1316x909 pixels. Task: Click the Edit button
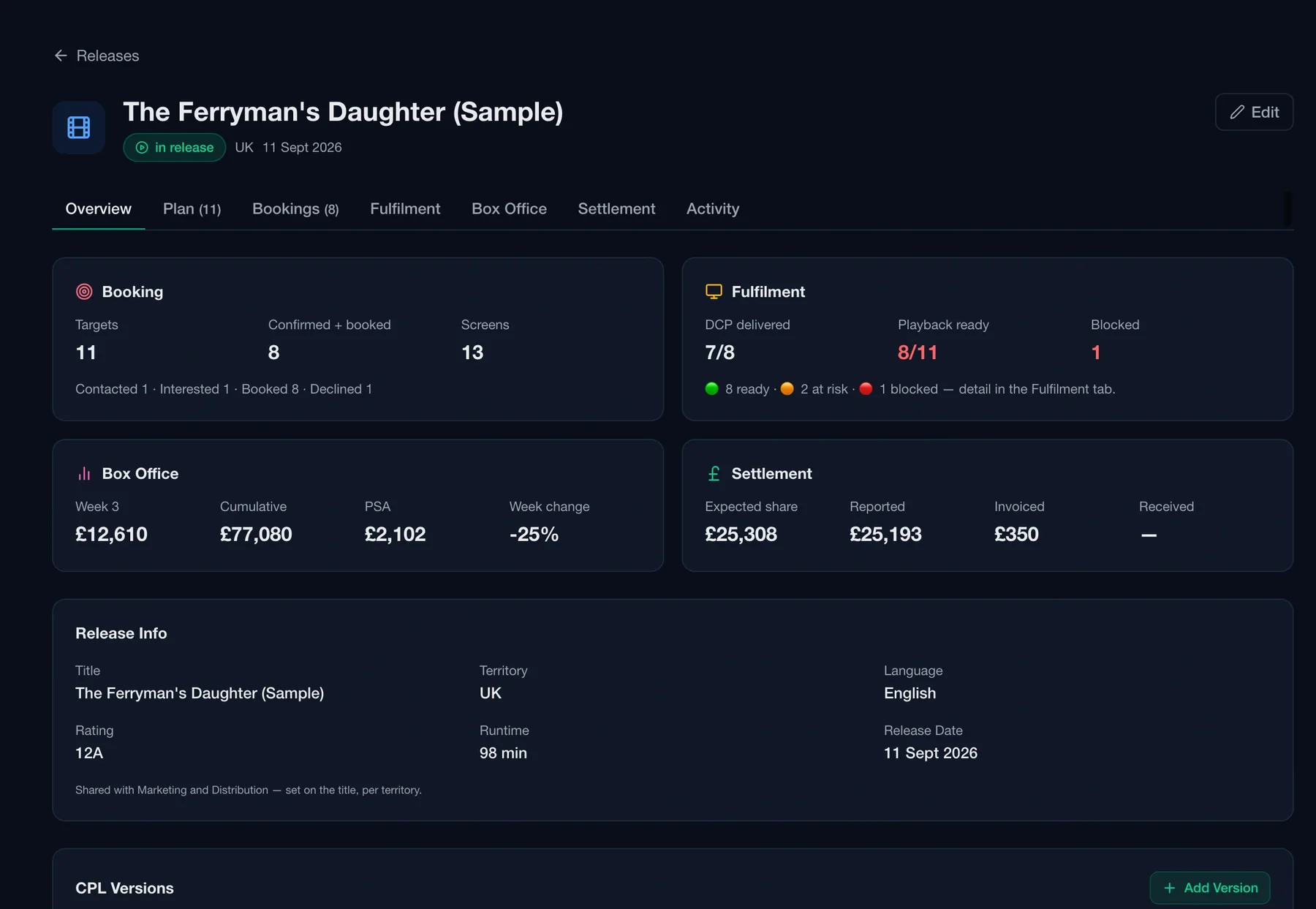pyautogui.click(x=1254, y=112)
